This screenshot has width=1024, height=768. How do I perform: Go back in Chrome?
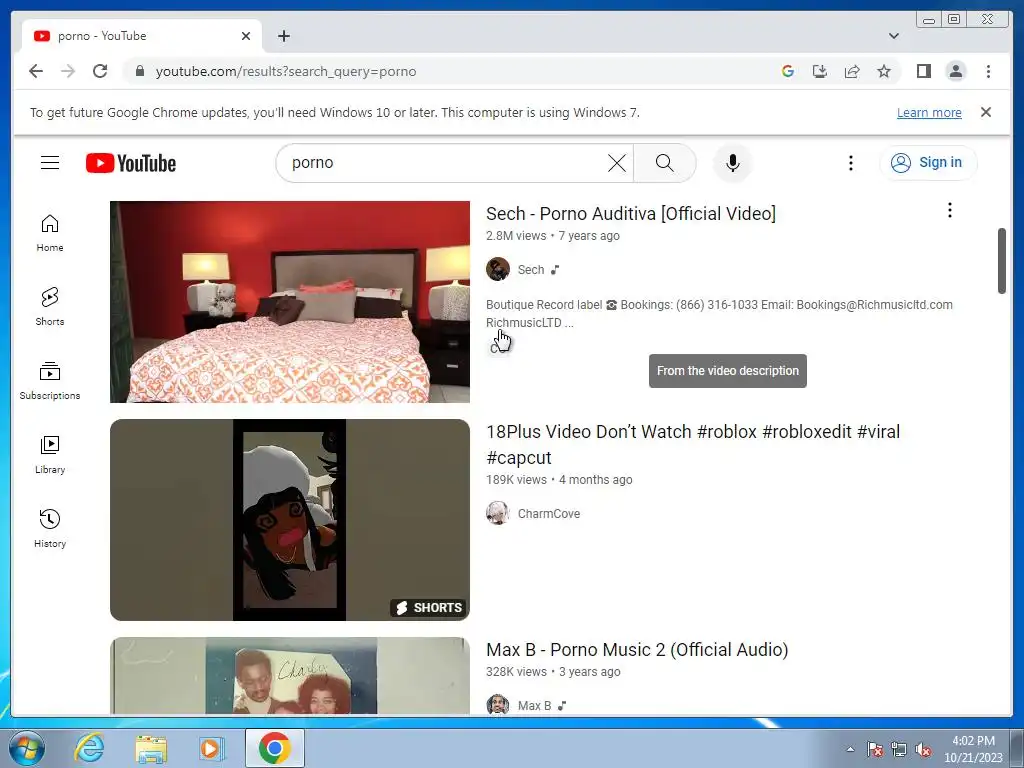pos(36,71)
